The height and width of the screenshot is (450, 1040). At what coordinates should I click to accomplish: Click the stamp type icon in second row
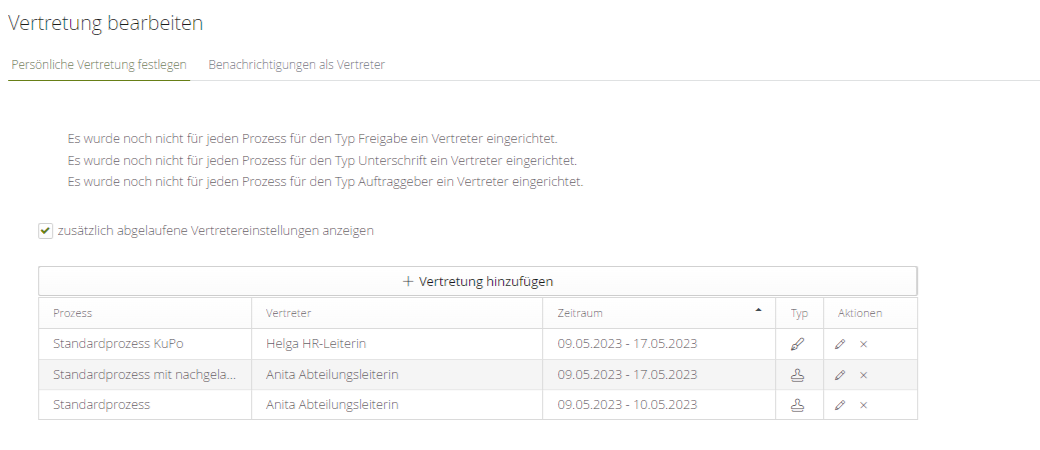797,375
